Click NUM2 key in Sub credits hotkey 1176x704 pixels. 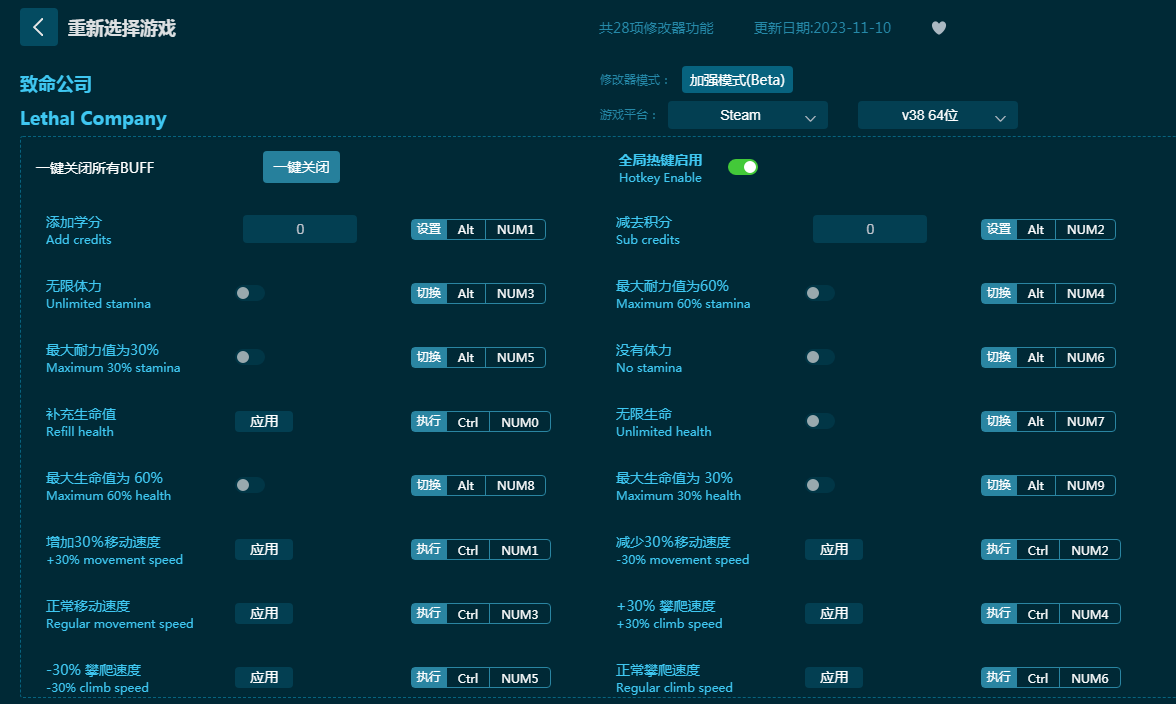[x=1085, y=229]
